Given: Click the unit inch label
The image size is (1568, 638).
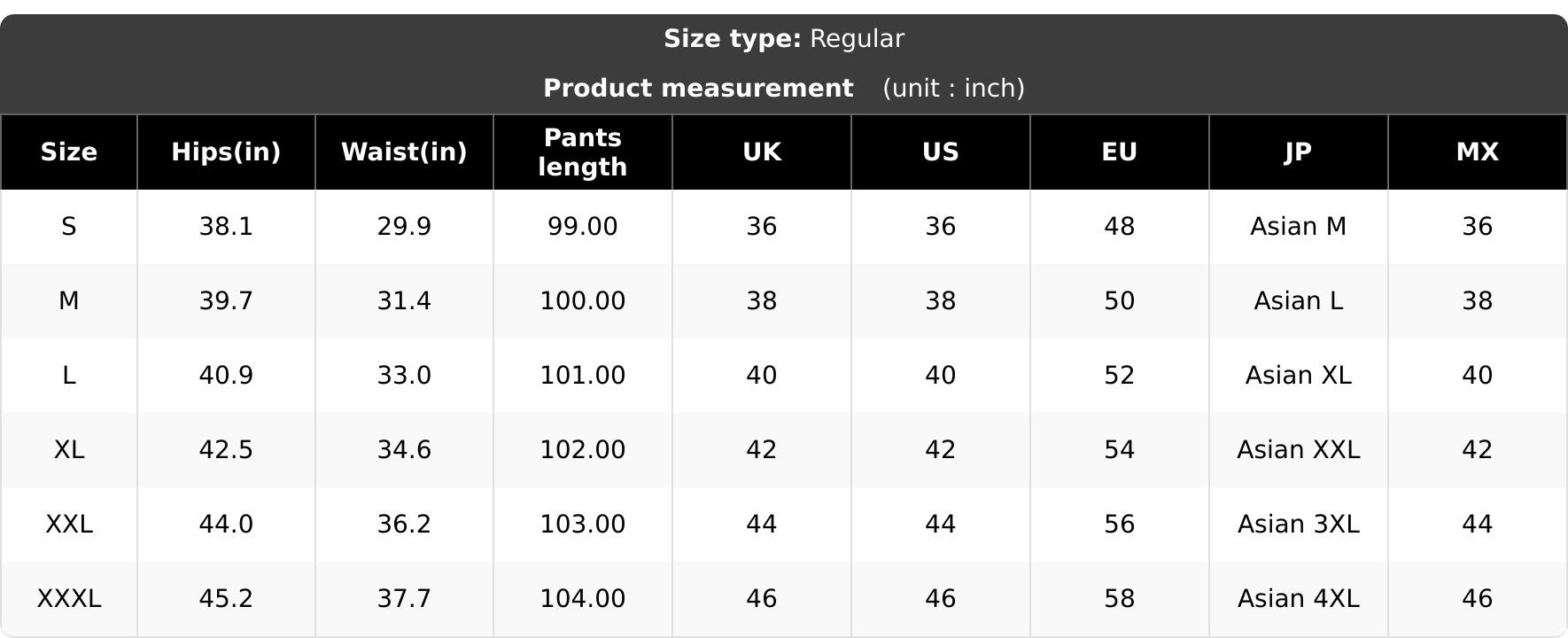Looking at the screenshot, I should point(954,89).
